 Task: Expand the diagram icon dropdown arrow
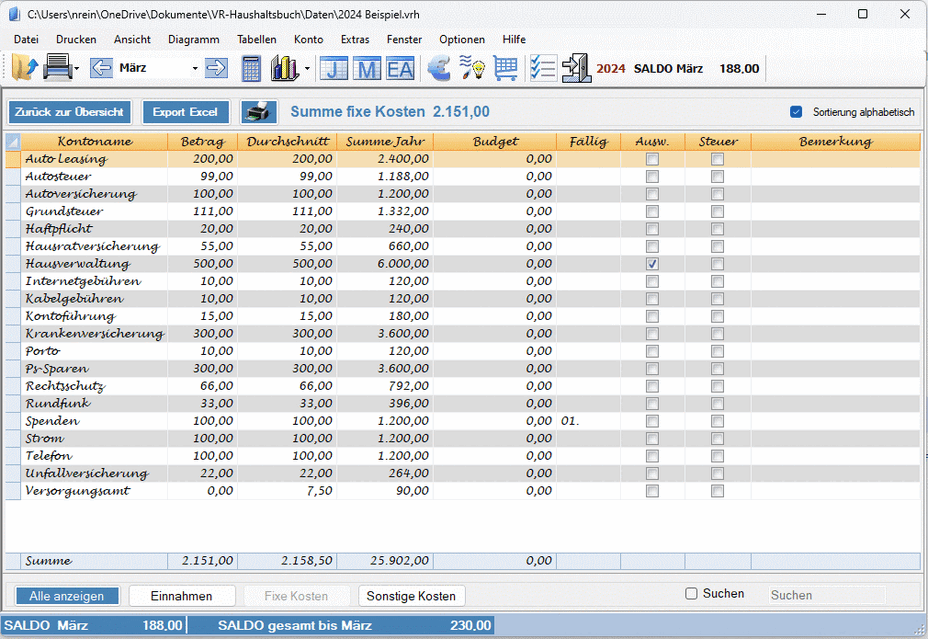coord(307,69)
